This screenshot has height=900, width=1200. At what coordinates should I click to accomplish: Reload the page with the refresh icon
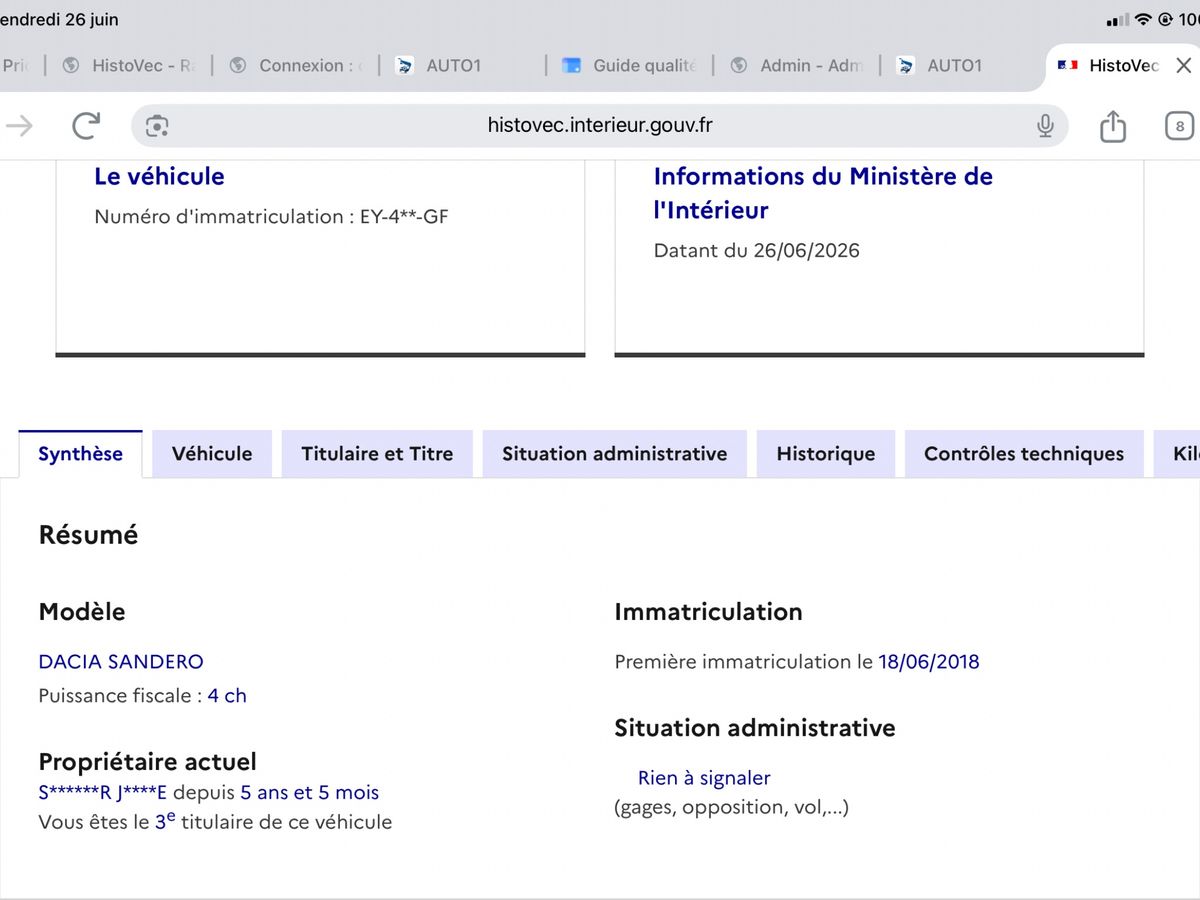click(87, 126)
